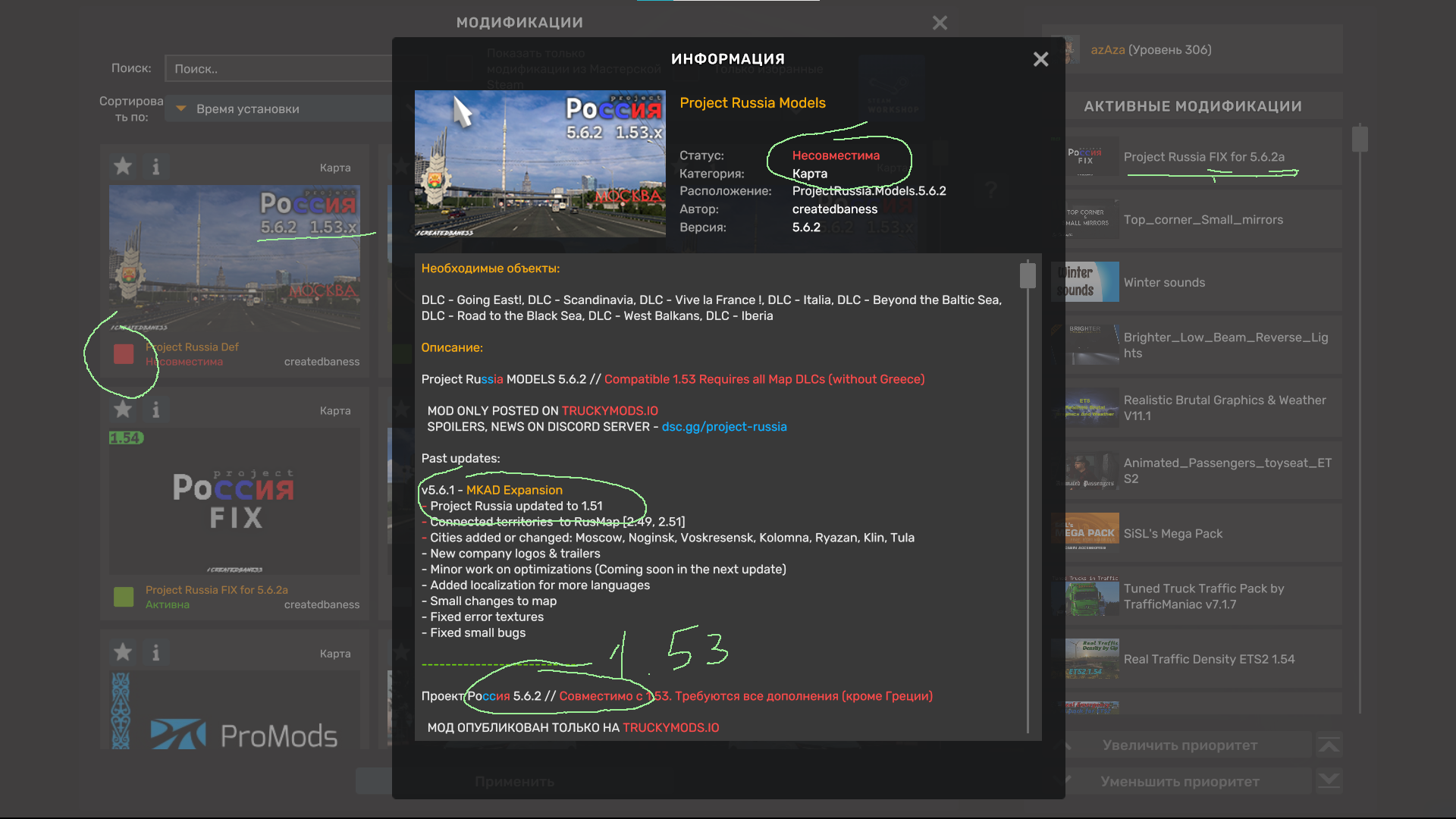Click the 1.54 version badge

pos(126,438)
